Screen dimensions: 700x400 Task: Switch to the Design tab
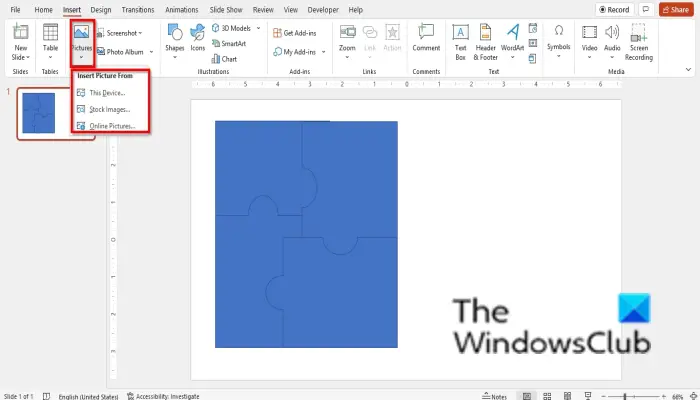(101, 9)
